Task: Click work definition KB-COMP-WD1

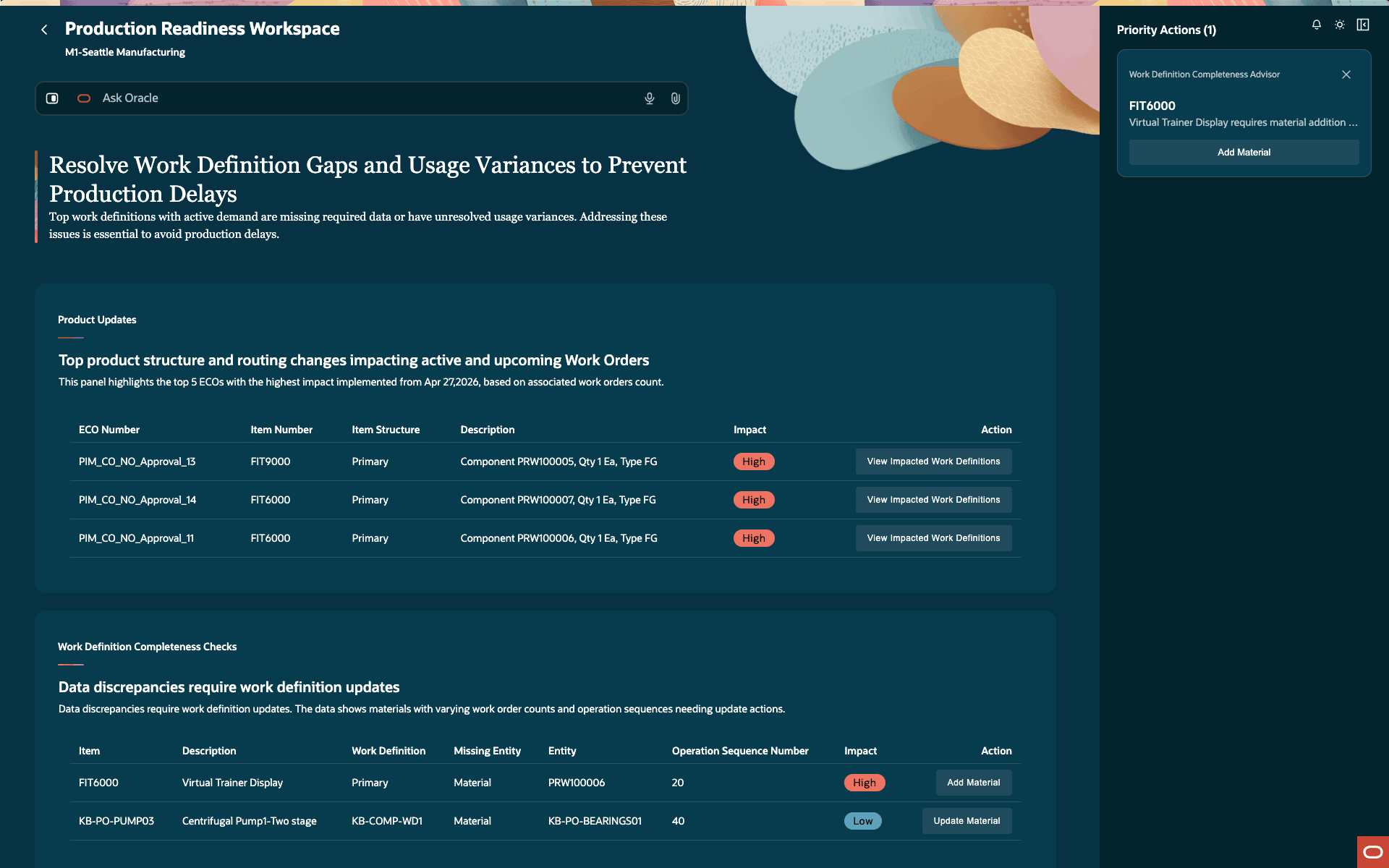Action: [x=387, y=821]
